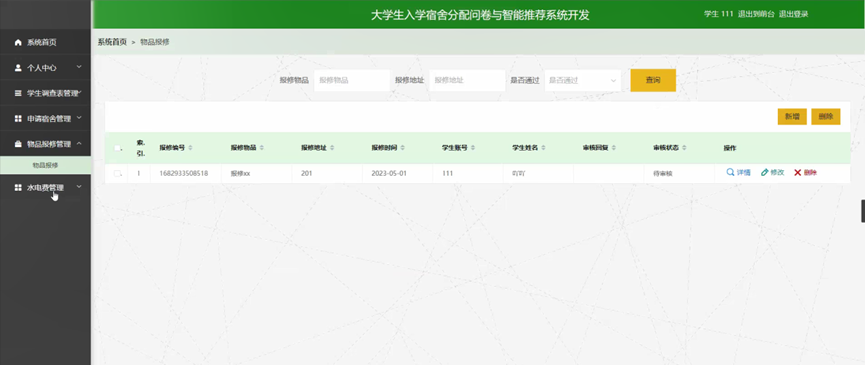Click the toolbox icon beside 物品报修管理
This screenshot has height=365, width=865.
point(18,144)
